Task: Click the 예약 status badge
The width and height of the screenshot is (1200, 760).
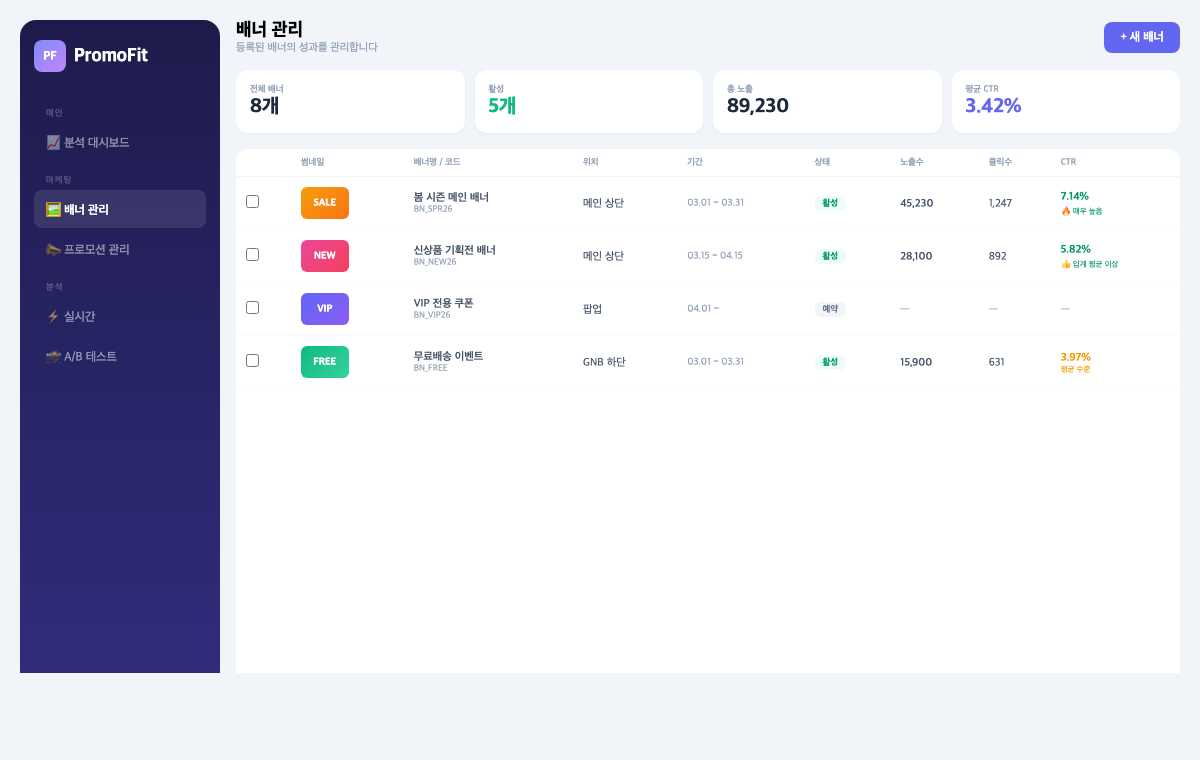Action: [x=830, y=309]
